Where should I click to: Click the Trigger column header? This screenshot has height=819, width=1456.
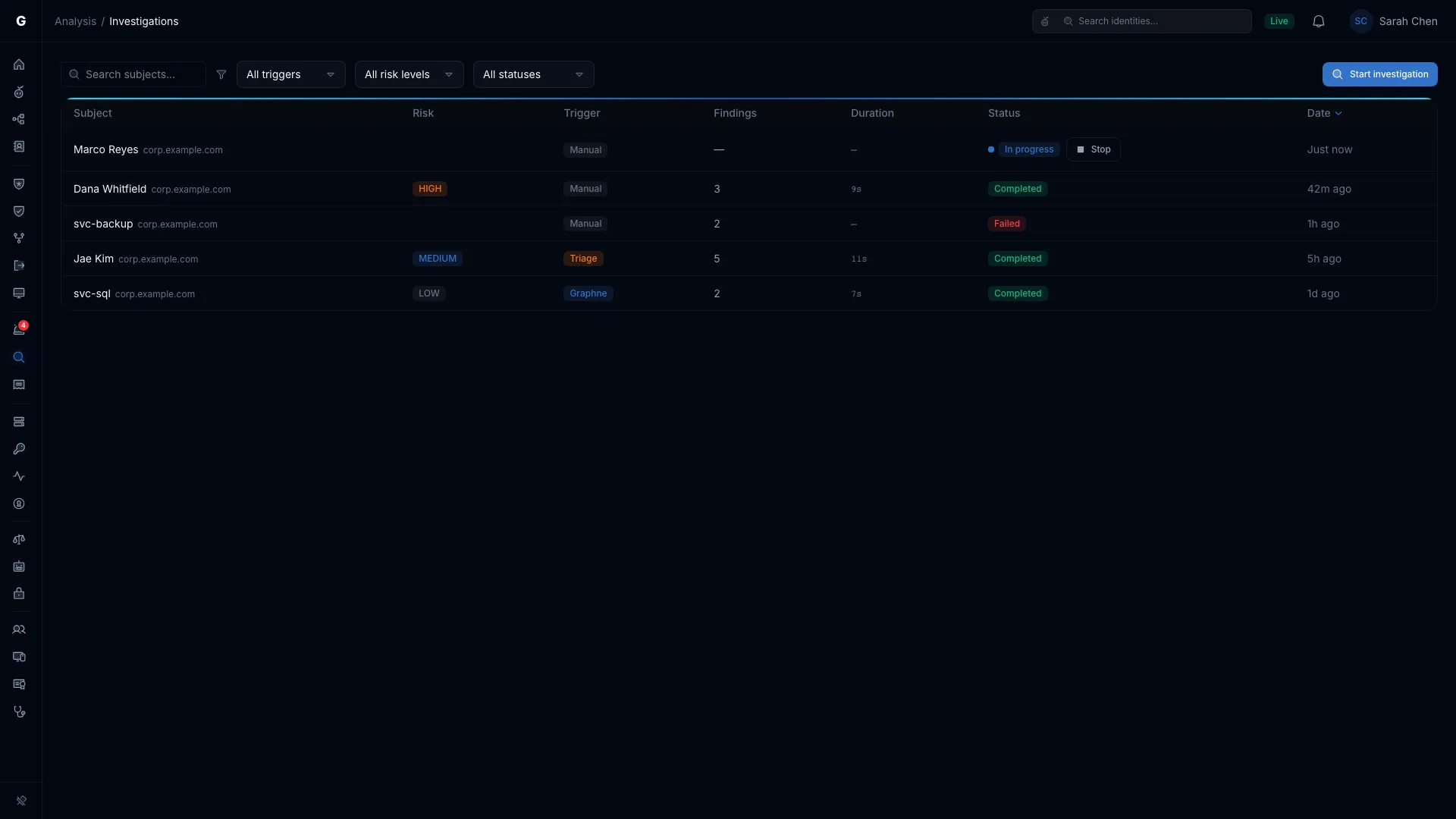click(x=582, y=113)
